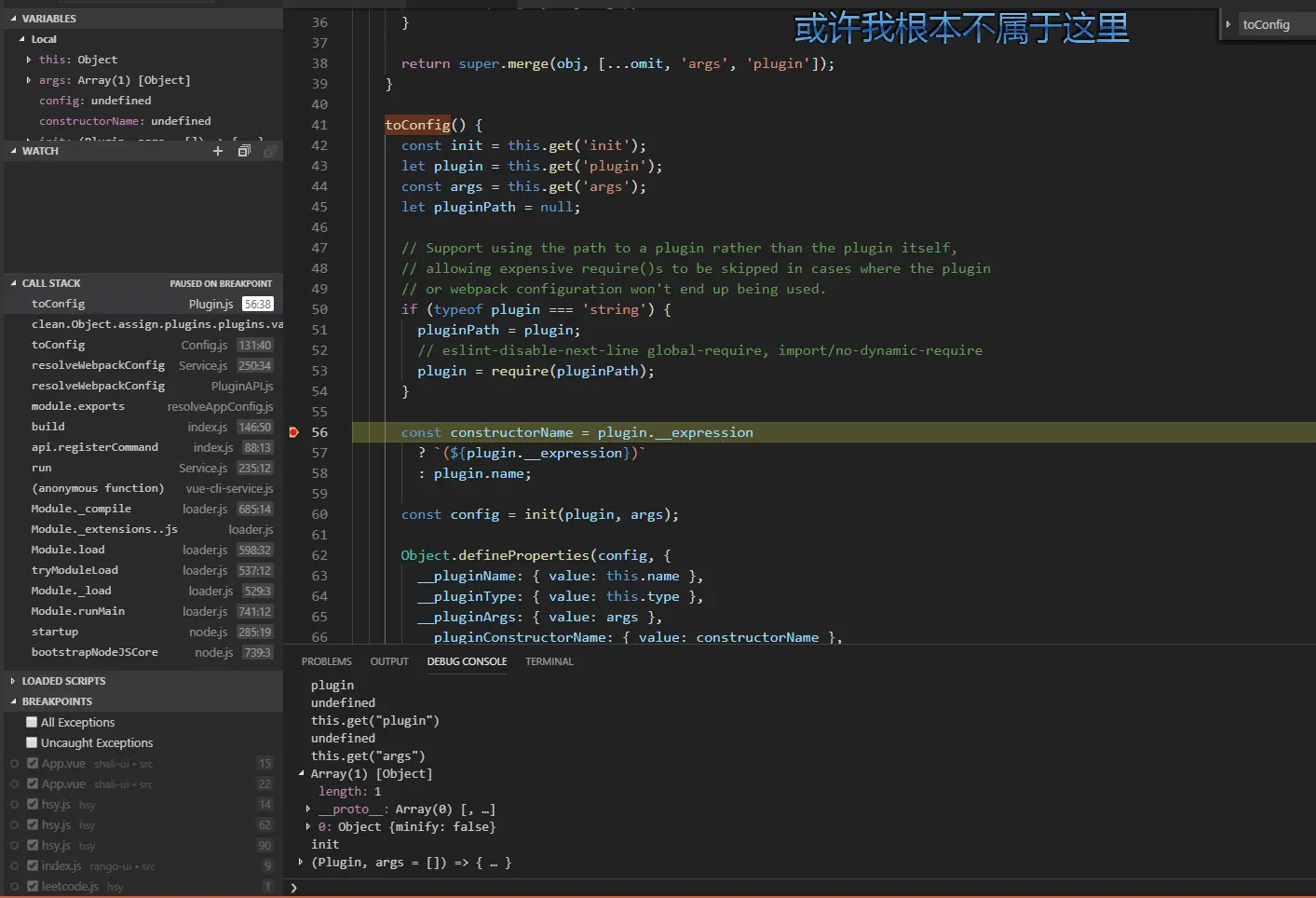
Task: Select build index.js 146:50 stack frame
Action: point(143,427)
